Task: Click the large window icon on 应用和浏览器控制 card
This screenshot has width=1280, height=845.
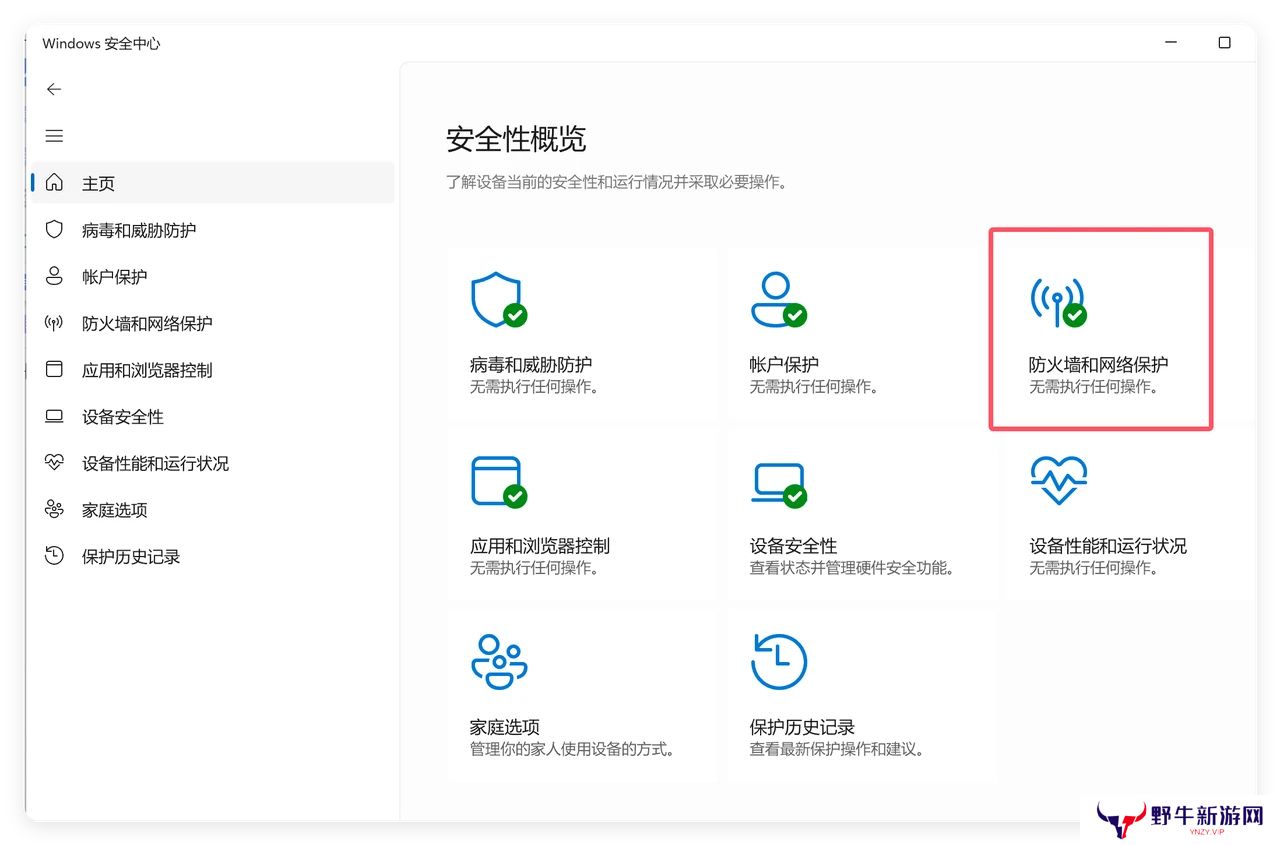Action: pyautogui.click(x=498, y=482)
